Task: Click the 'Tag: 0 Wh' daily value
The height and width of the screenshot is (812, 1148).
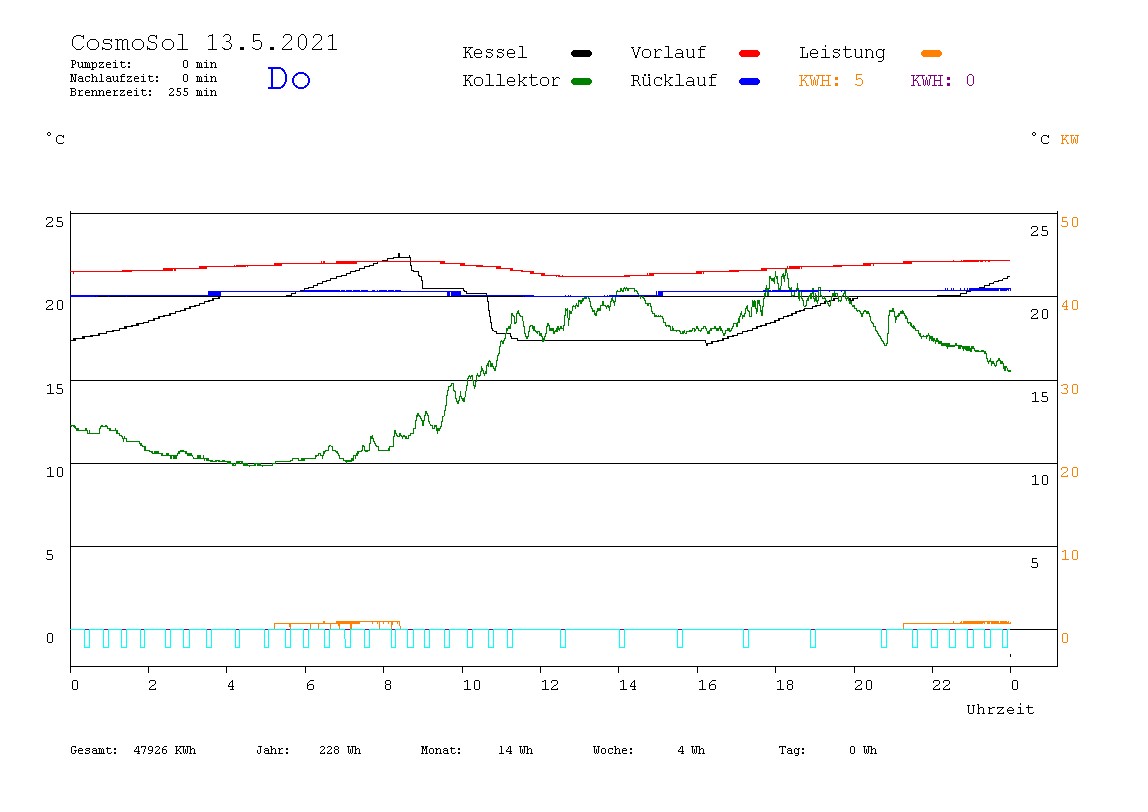Action: [x=827, y=750]
